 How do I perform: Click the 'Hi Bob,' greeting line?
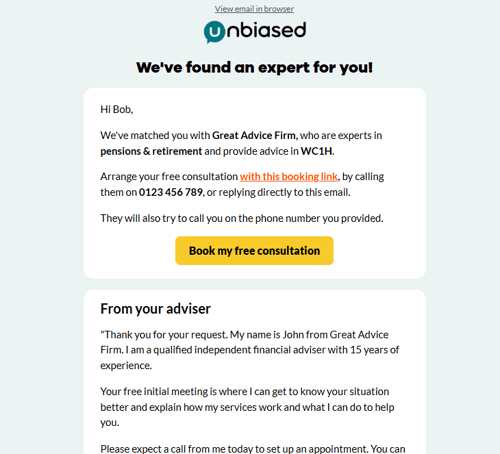pyautogui.click(x=117, y=109)
